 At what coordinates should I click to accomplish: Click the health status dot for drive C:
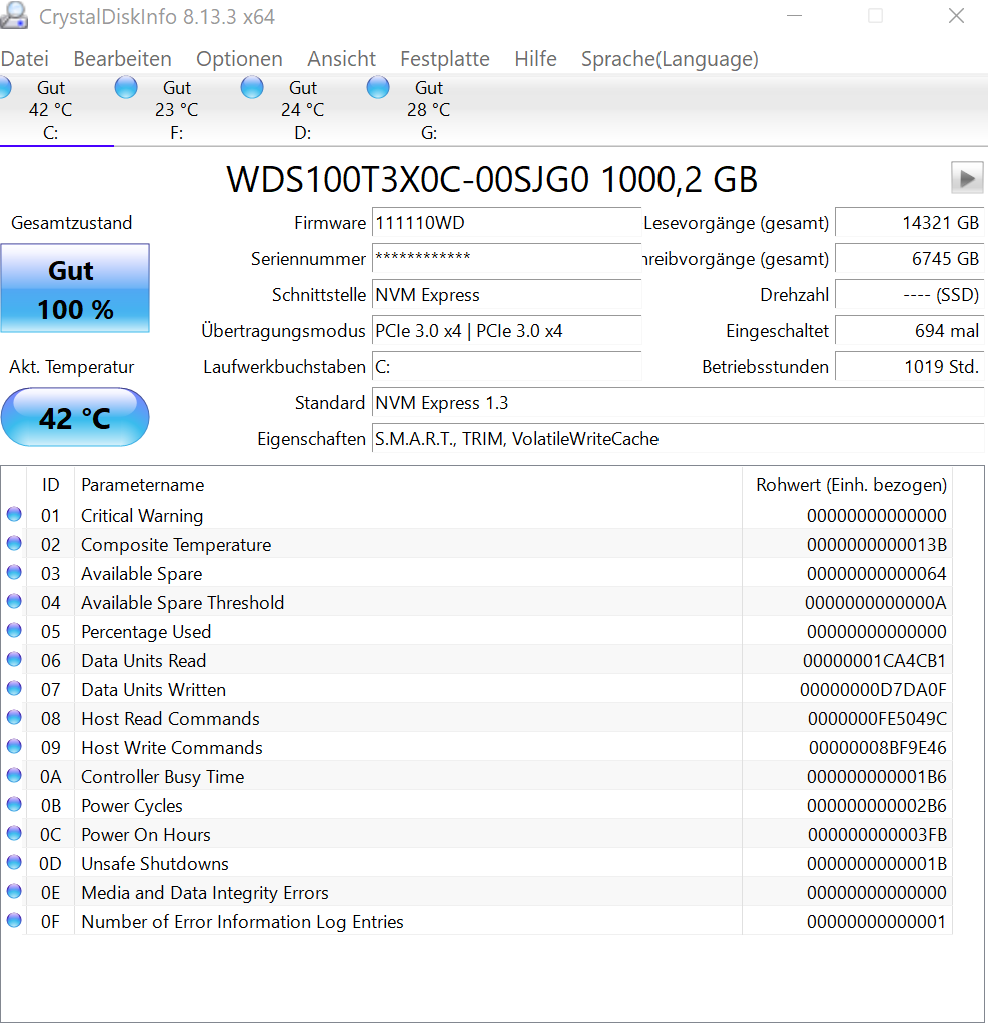pyautogui.click(x=5, y=87)
